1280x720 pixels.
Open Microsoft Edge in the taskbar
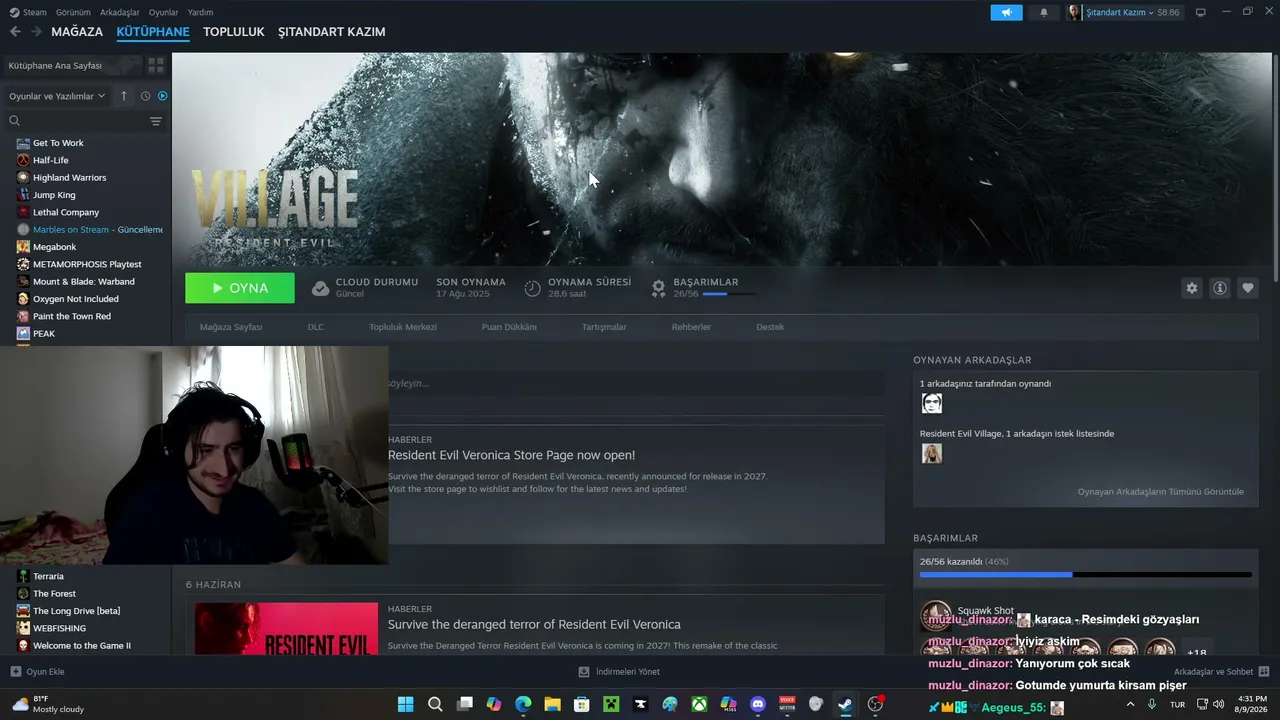pyautogui.click(x=523, y=704)
